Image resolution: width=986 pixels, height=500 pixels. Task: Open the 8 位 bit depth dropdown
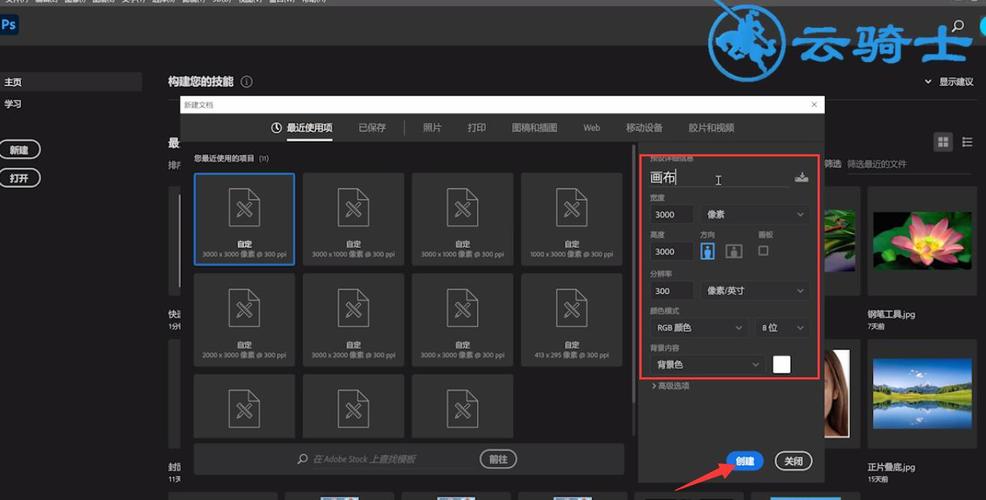(x=783, y=328)
